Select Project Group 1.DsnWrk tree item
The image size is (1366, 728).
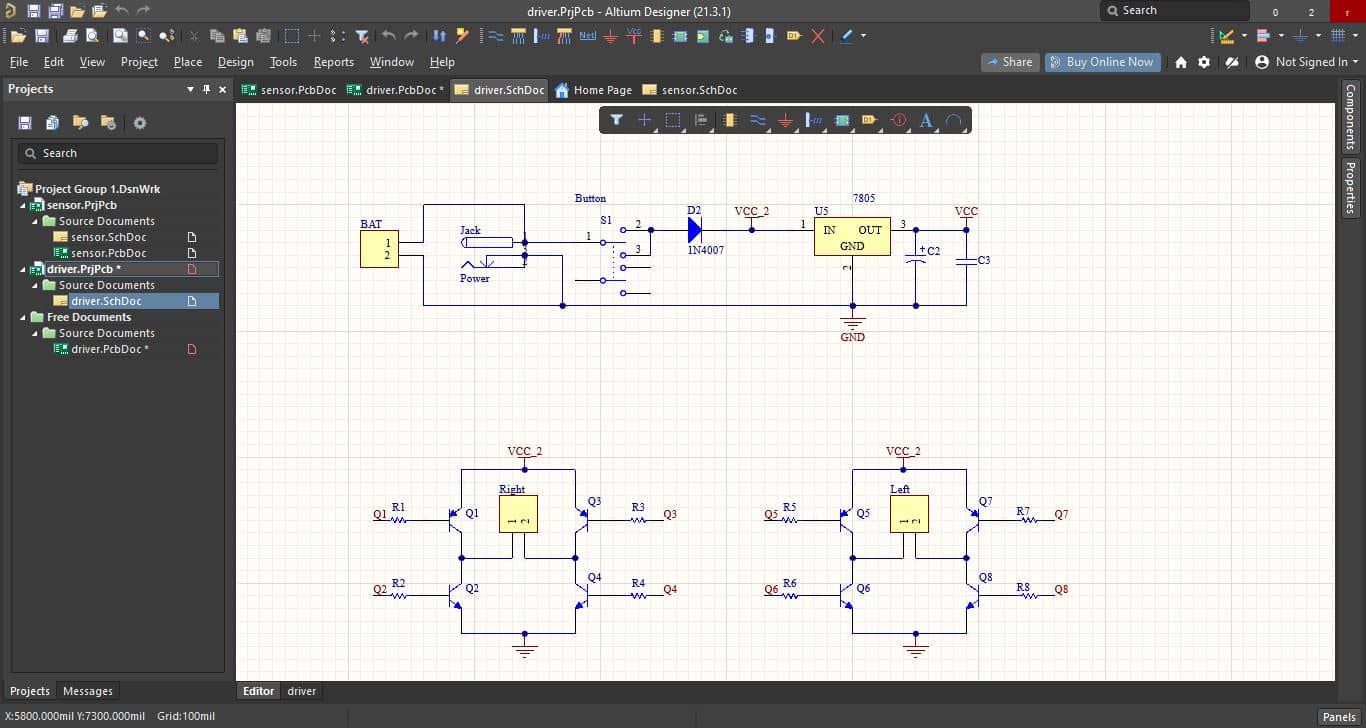tap(97, 189)
